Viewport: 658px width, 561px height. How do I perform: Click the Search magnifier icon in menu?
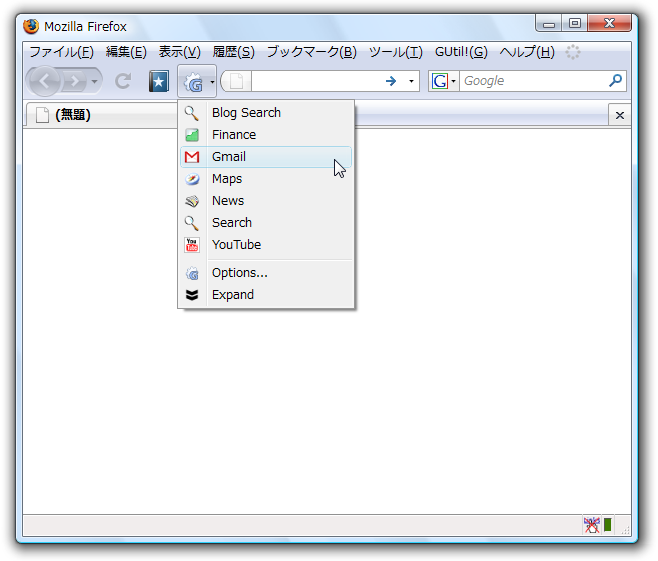[192, 223]
